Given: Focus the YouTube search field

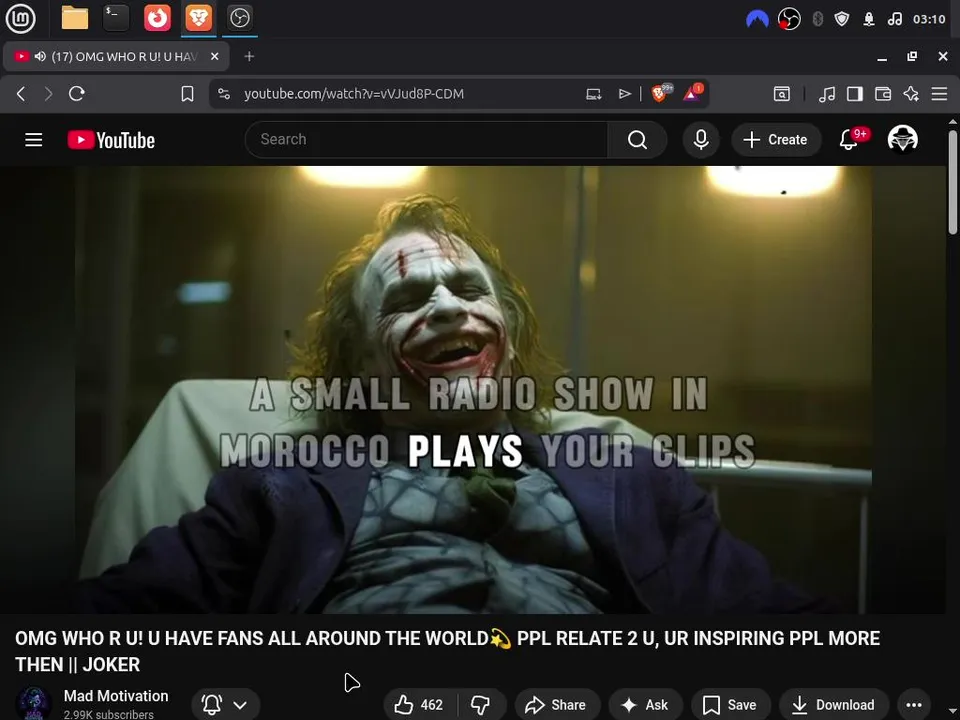Looking at the screenshot, I should pos(427,140).
